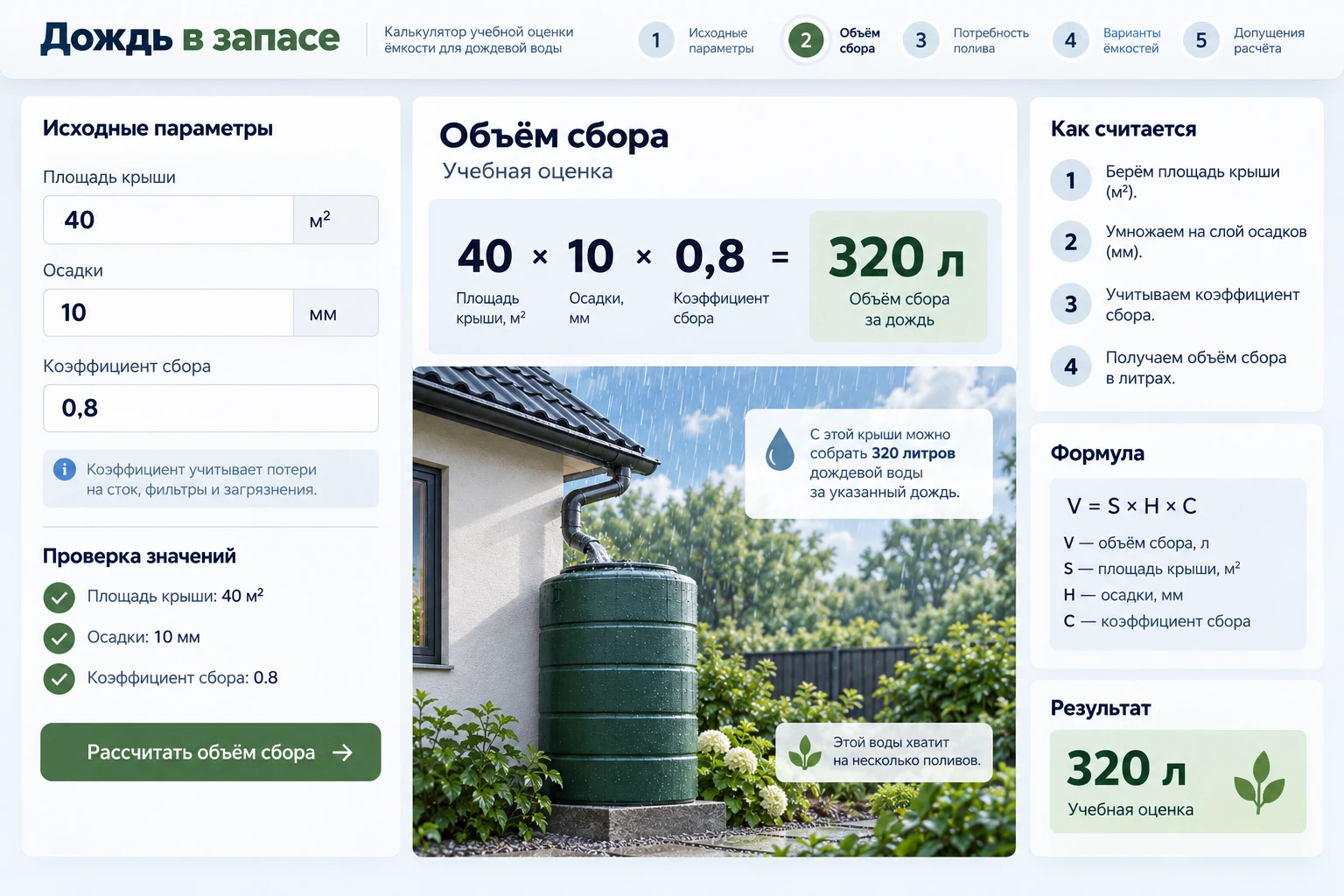Focus the 'Площадь крыши' input field
The height and width of the screenshot is (896, 1344).
pyautogui.click(x=168, y=220)
